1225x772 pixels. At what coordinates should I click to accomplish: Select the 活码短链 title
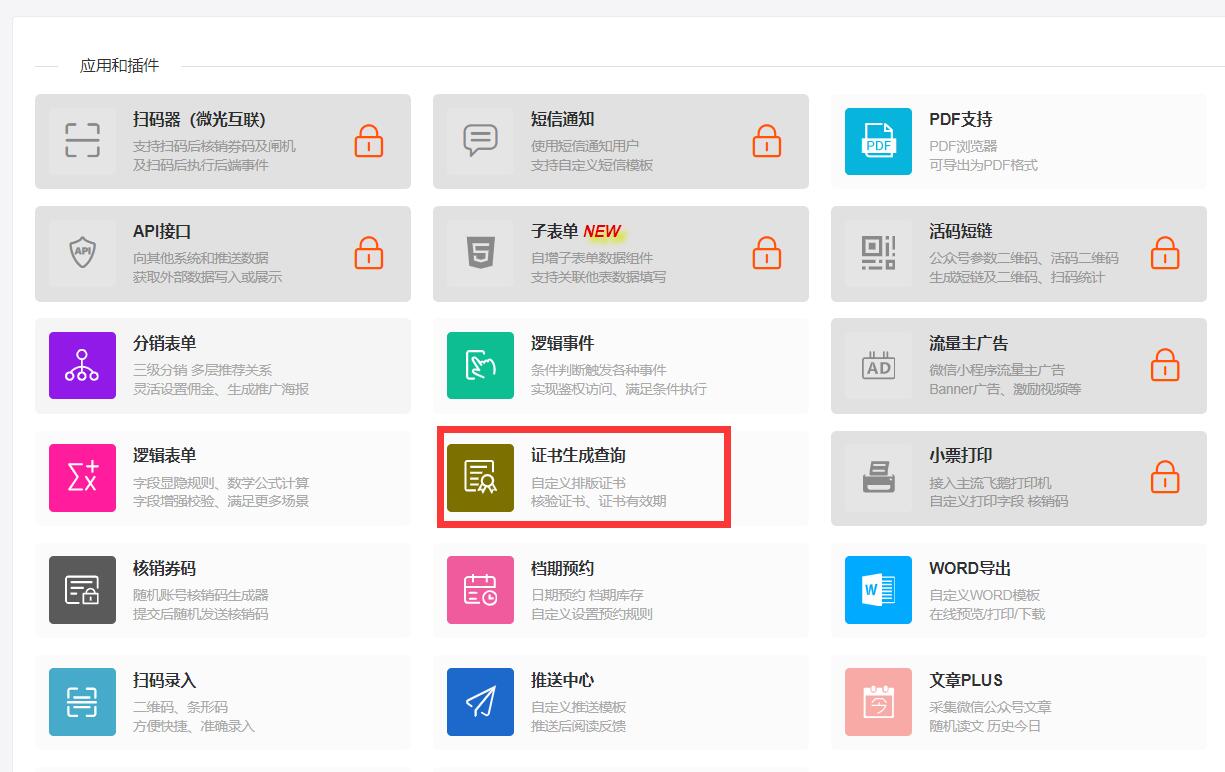961,231
